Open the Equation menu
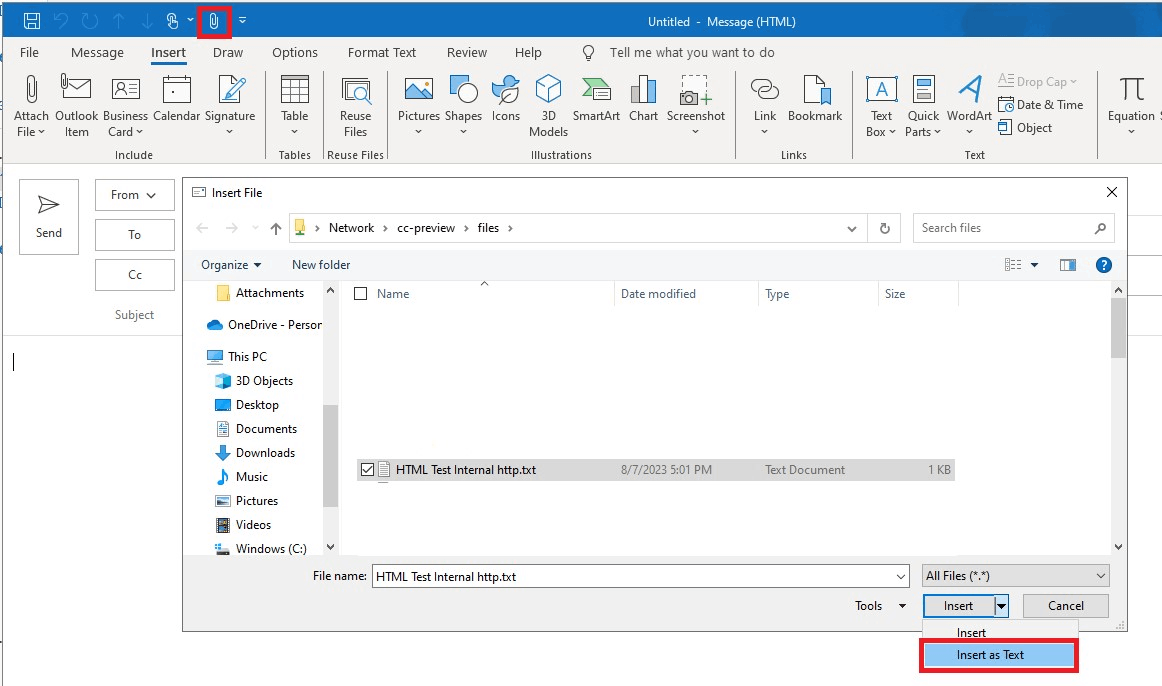 point(1131,106)
